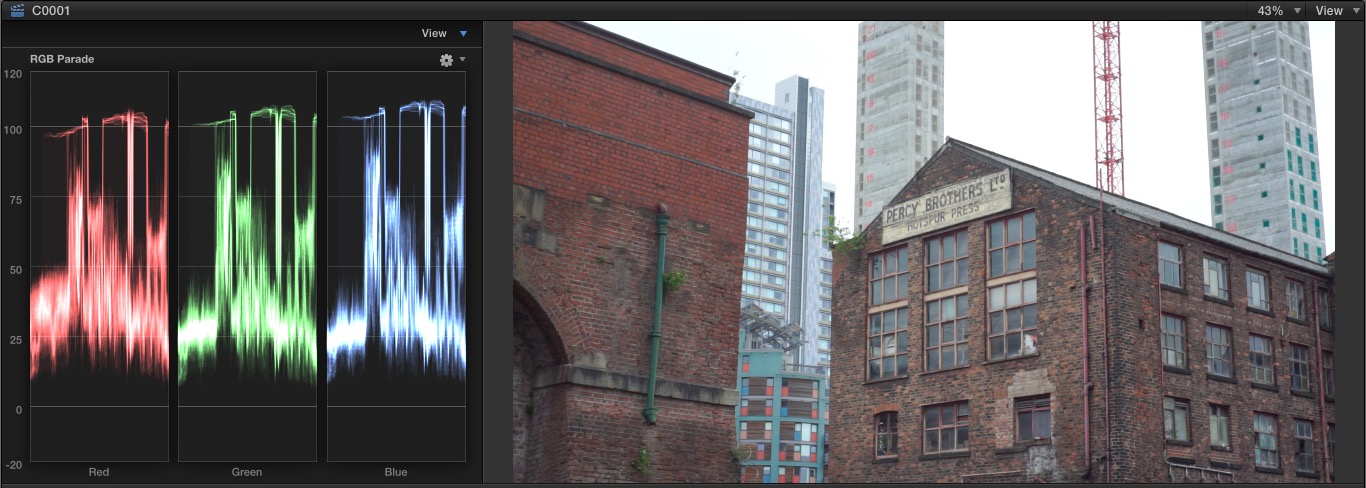This screenshot has width=1366, height=488.
Task: Click the 75 value on scope scale
Action: click(15, 199)
